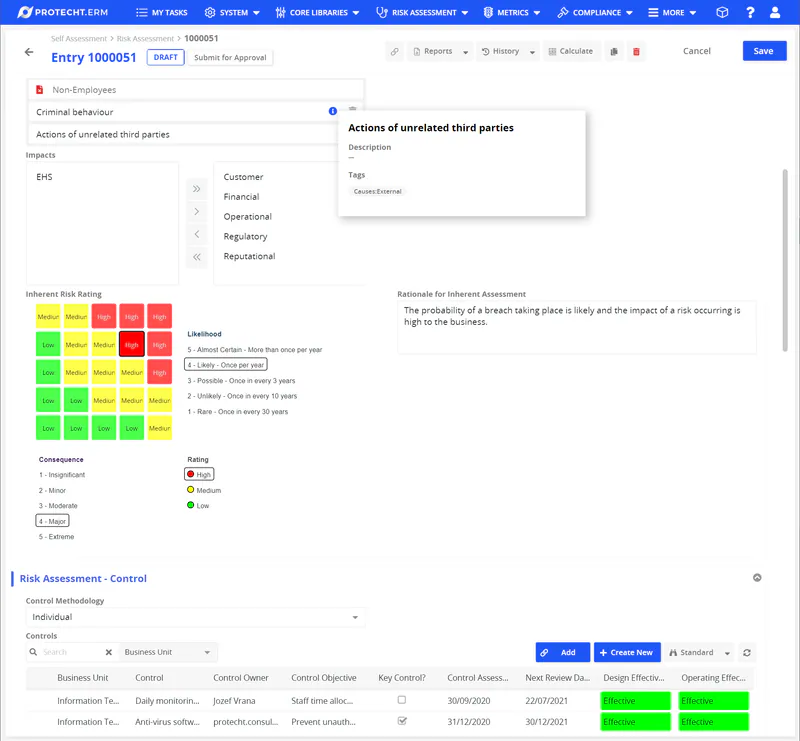
Task: Click the back arrow beside Entry 1000051
Action: click(x=29, y=52)
